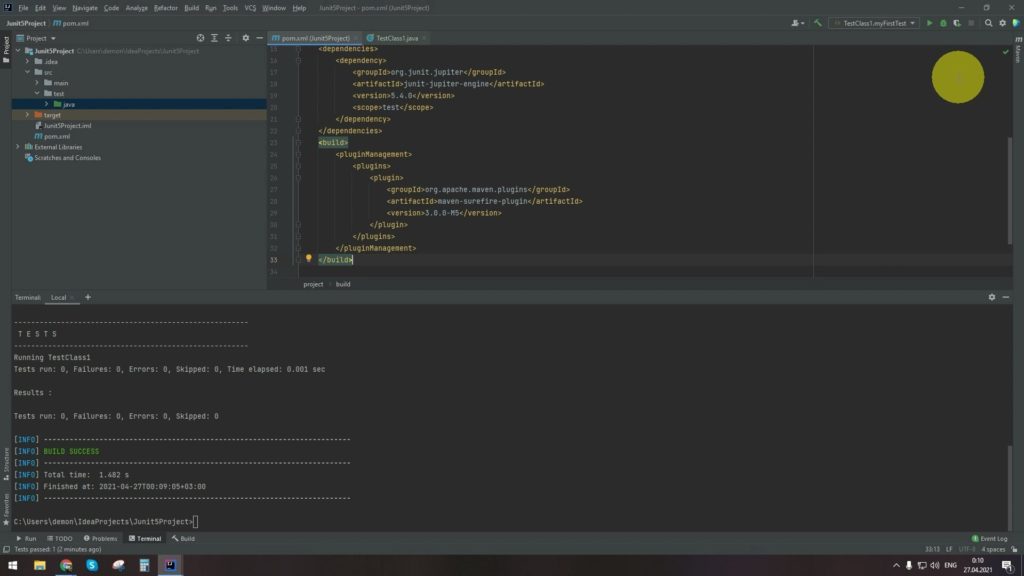Open the Event Log in status bar
1024x576 pixels.
[989, 539]
